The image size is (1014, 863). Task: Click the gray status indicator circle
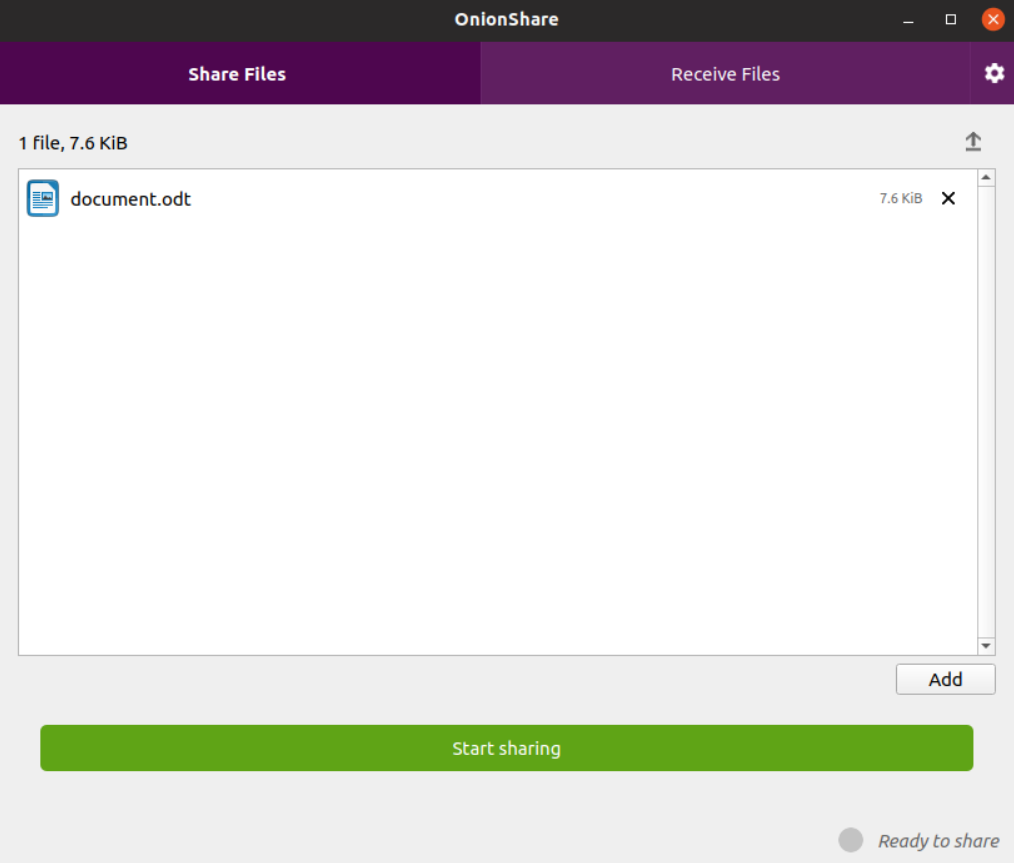[x=850, y=840]
